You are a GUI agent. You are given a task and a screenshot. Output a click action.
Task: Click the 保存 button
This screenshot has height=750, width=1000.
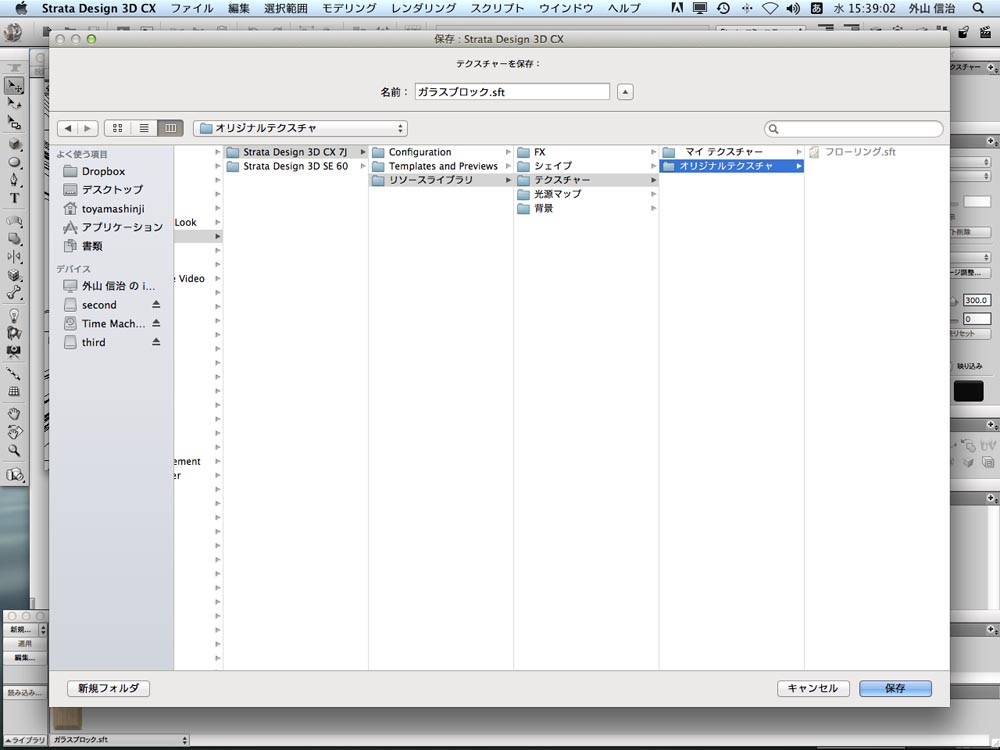[x=895, y=688]
